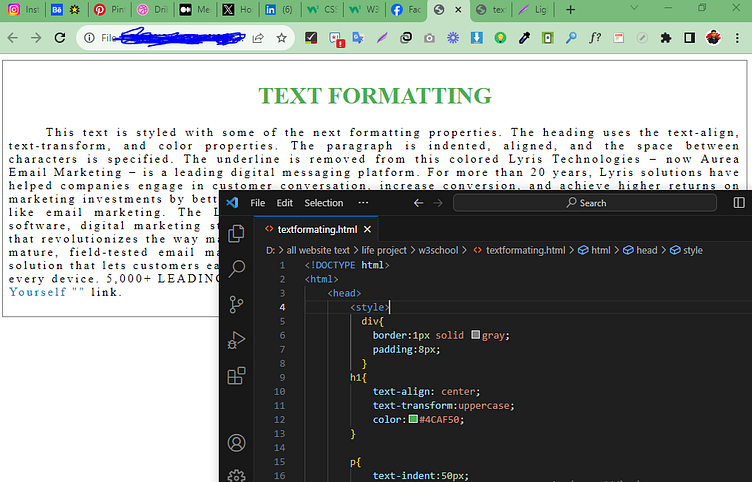Open the Accounts menu in VS Code
This screenshot has width=752, height=482.
pos(237,442)
